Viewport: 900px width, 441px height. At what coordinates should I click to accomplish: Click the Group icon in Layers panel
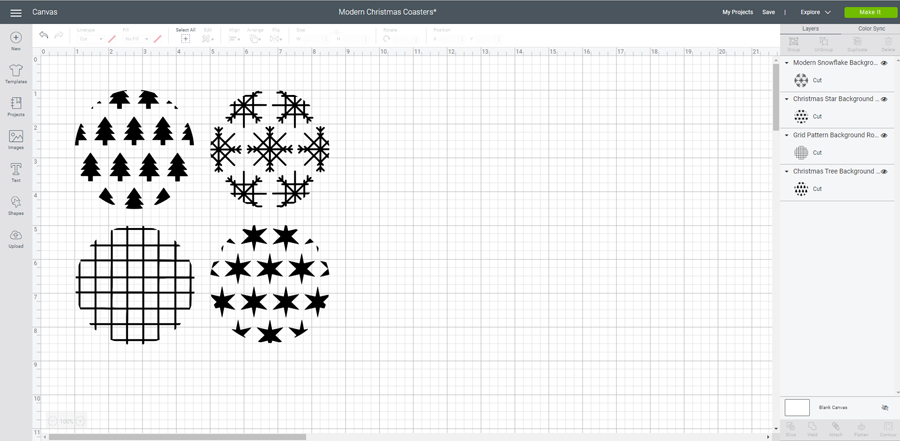(794, 41)
